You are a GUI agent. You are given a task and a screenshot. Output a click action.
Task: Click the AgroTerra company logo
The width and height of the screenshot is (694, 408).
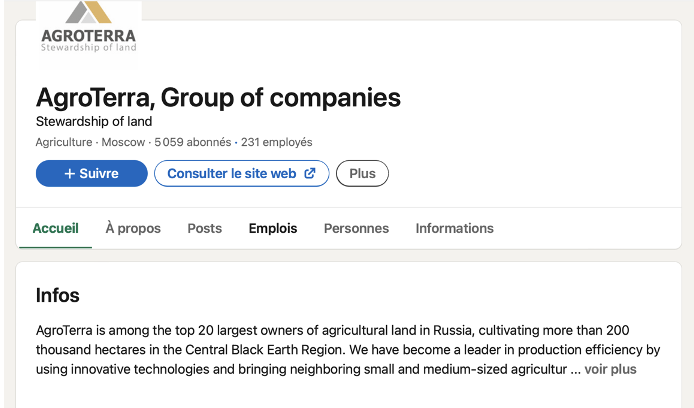point(88,28)
